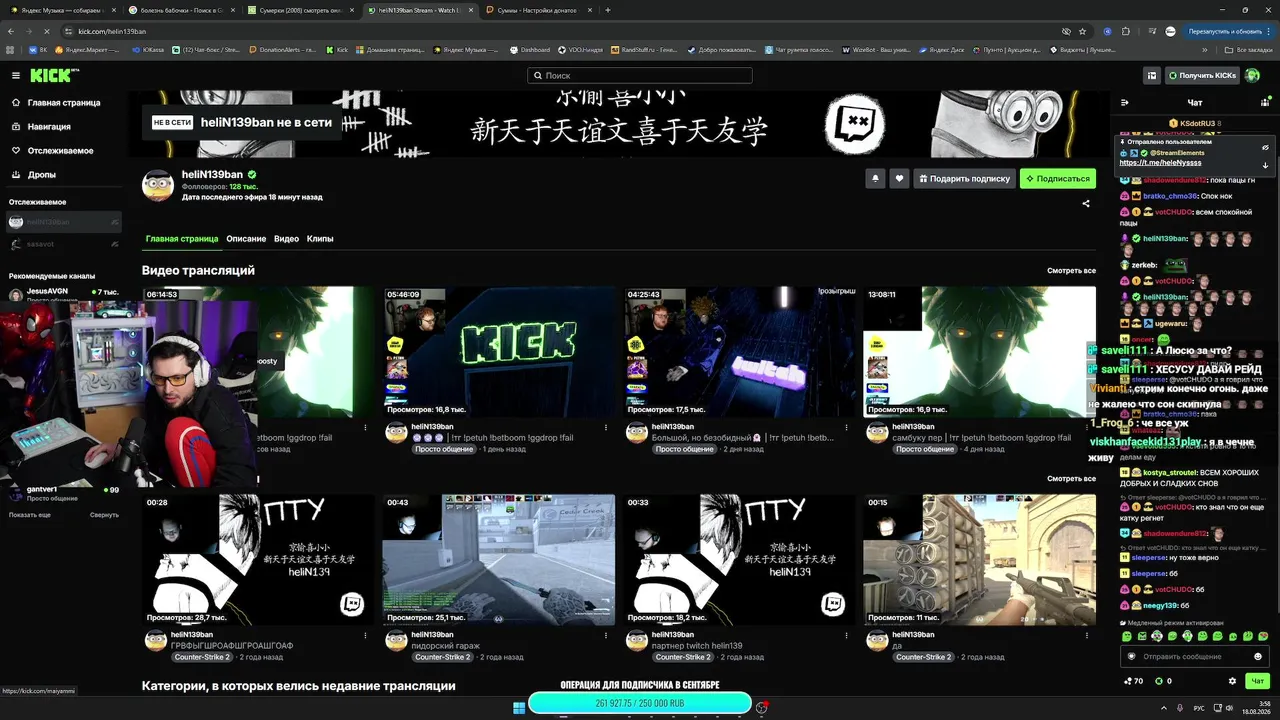Share the channel via share icon
The height and width of the screenshot is (720, 1280).
tap(1086, 203)
